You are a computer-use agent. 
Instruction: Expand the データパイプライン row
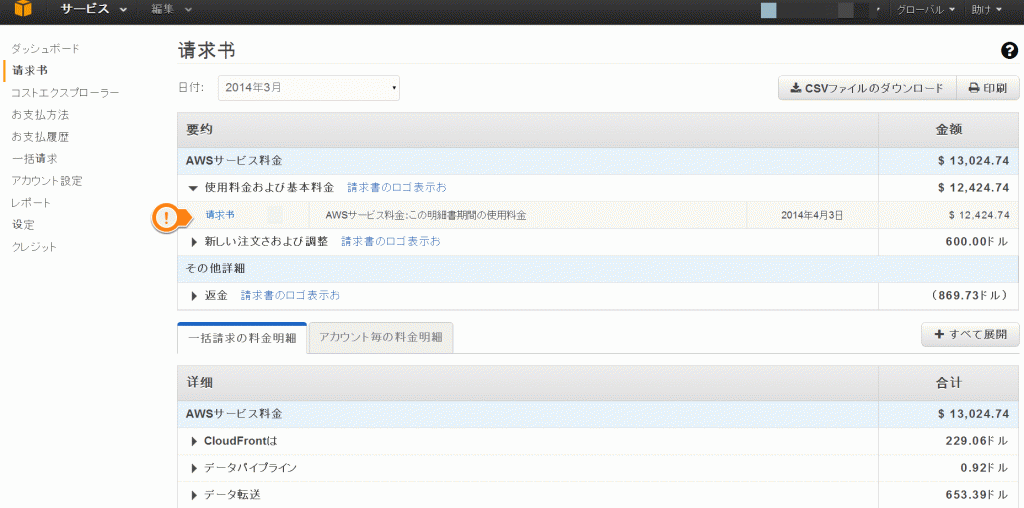194,469
